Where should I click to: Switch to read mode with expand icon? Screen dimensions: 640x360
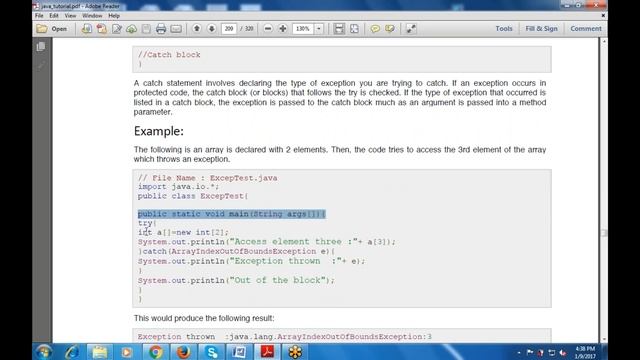point(411,29)
